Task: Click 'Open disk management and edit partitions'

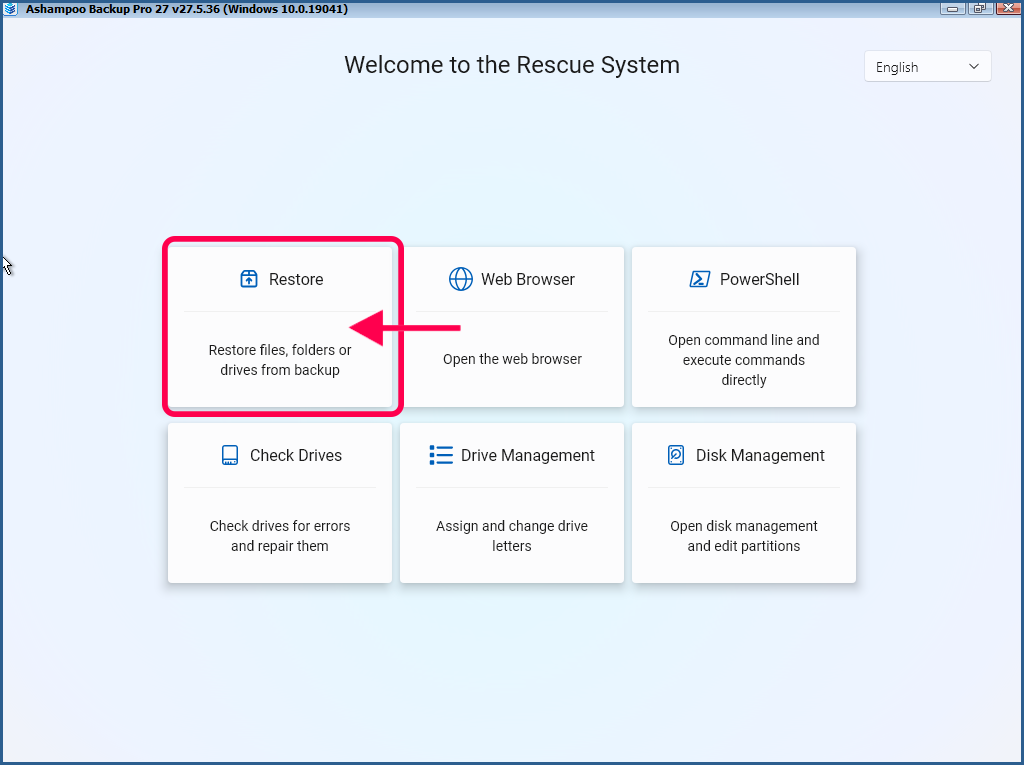Action: click(743, 536)
